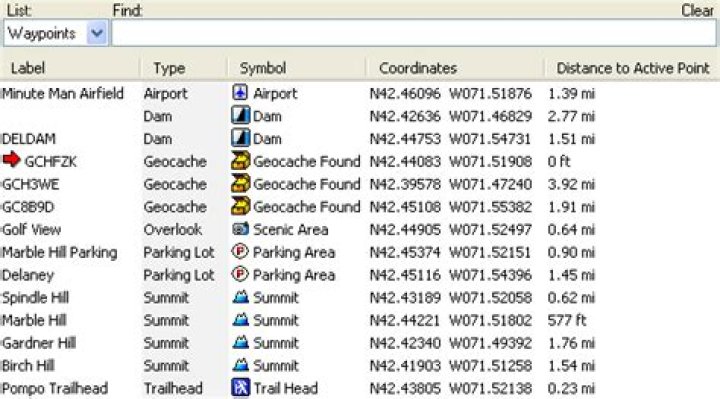Select the Delaney waypoint label
The height and width of the screenshot is (399, 720).
point(28,275)
